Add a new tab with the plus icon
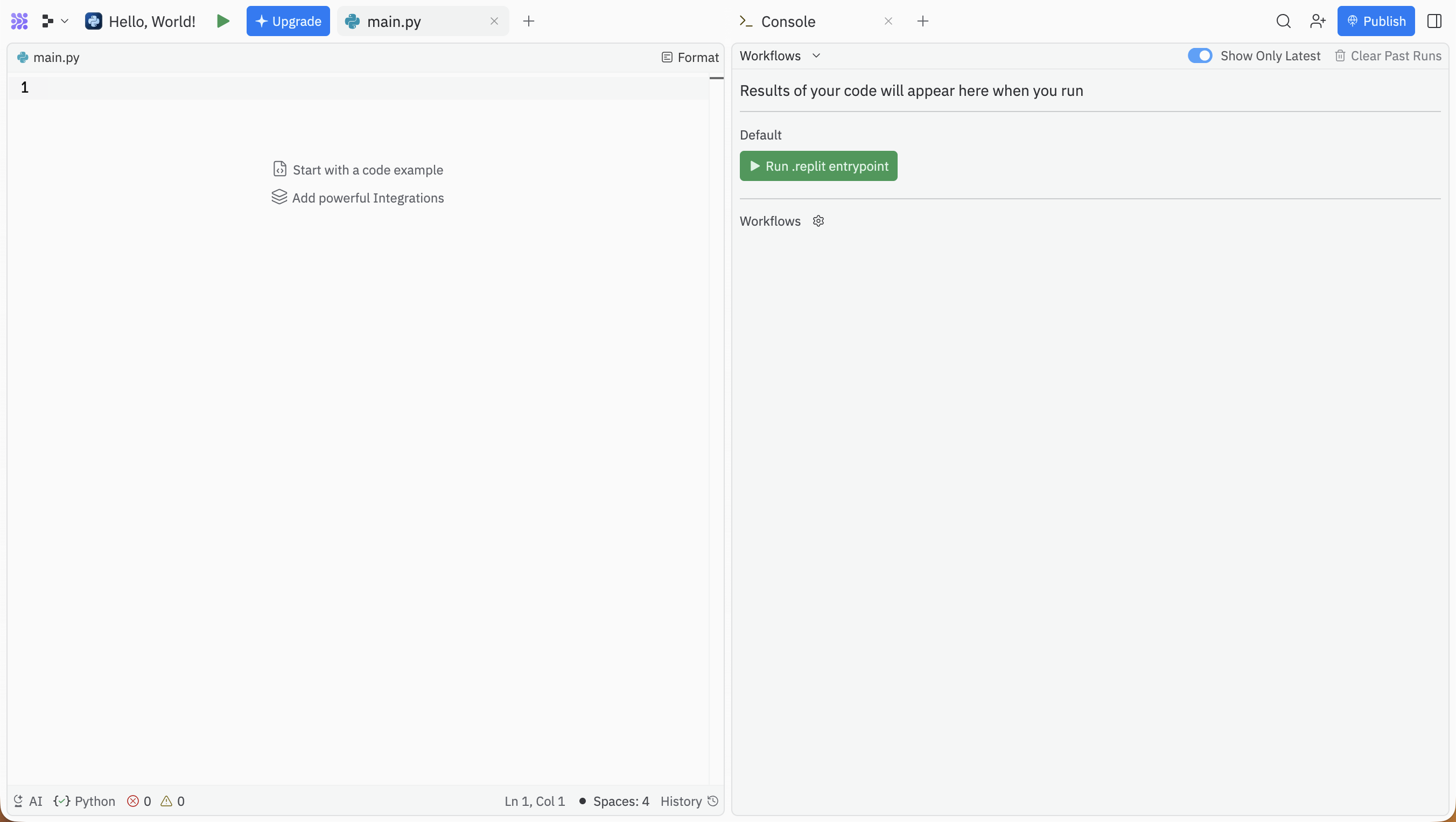1456x822 pixels. [528, 21]
